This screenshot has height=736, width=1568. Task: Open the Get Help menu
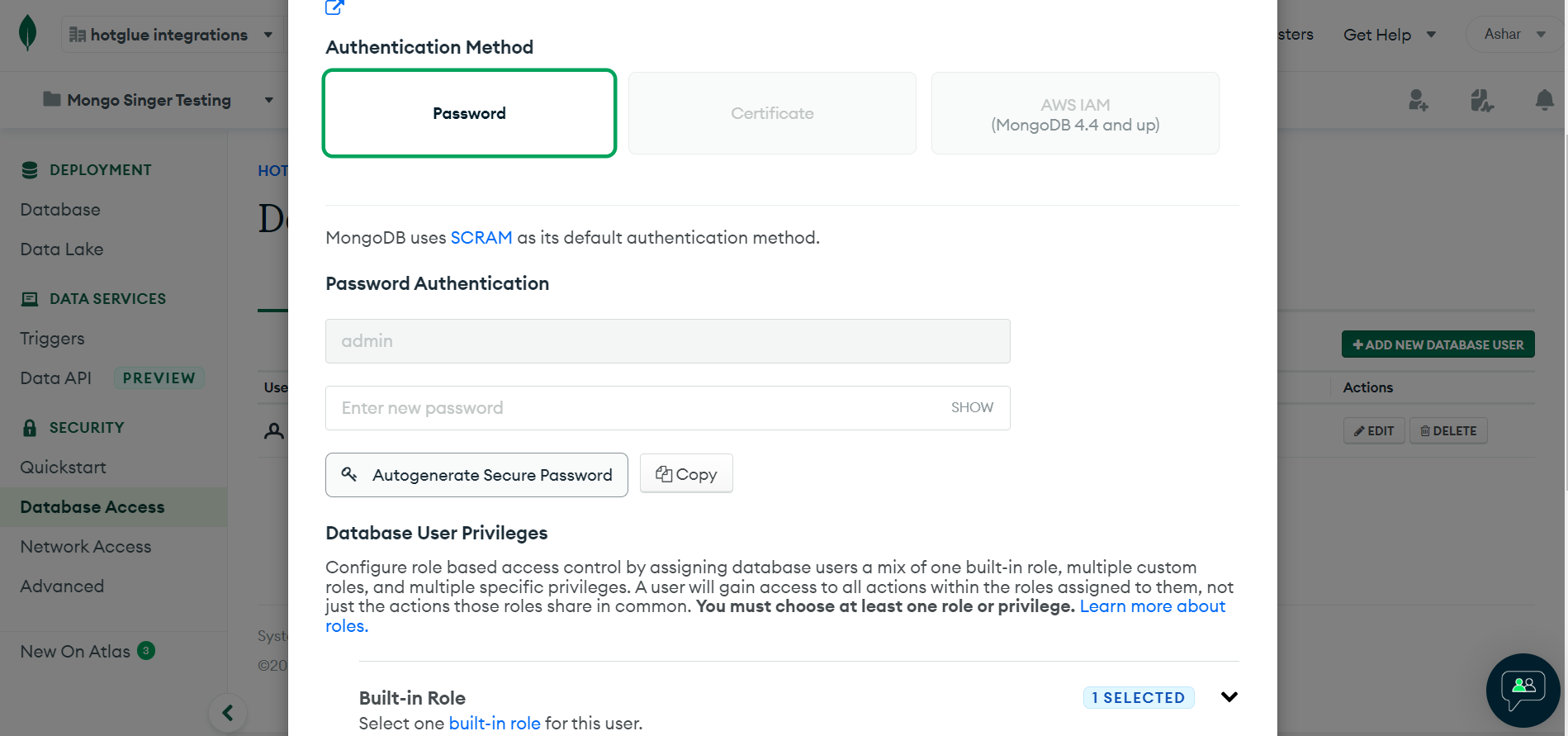pyautogui.click(x=1389, y=35)
